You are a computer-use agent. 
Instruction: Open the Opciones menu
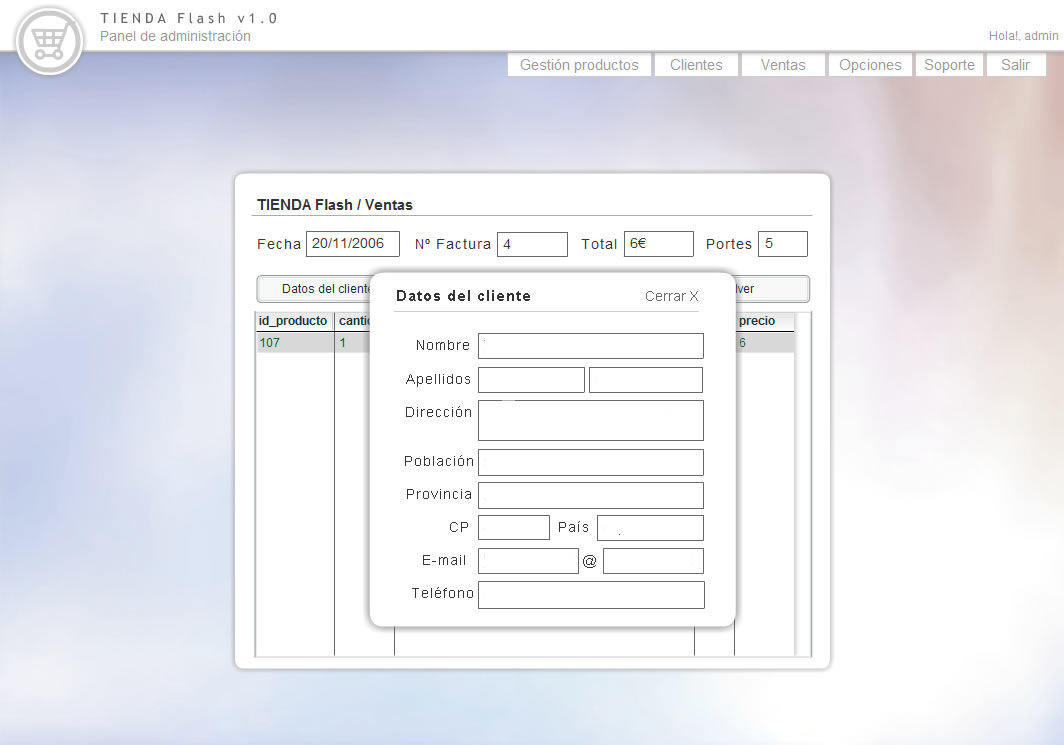click(870, 65)
